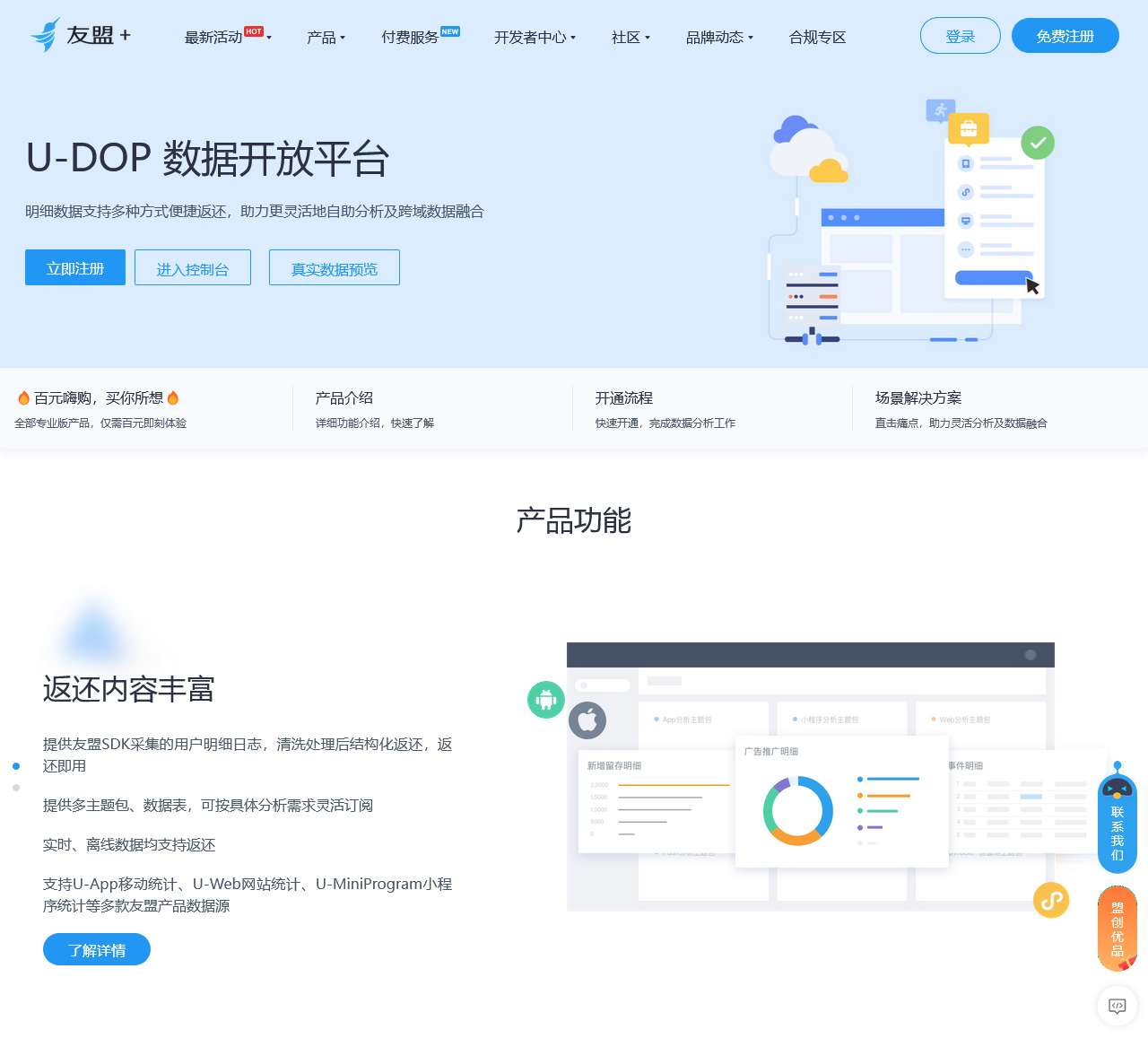Click the U-DOP 数据开放平台 heading
The width and height of the screenshot is (1148, 1047).
coord(207,158)
